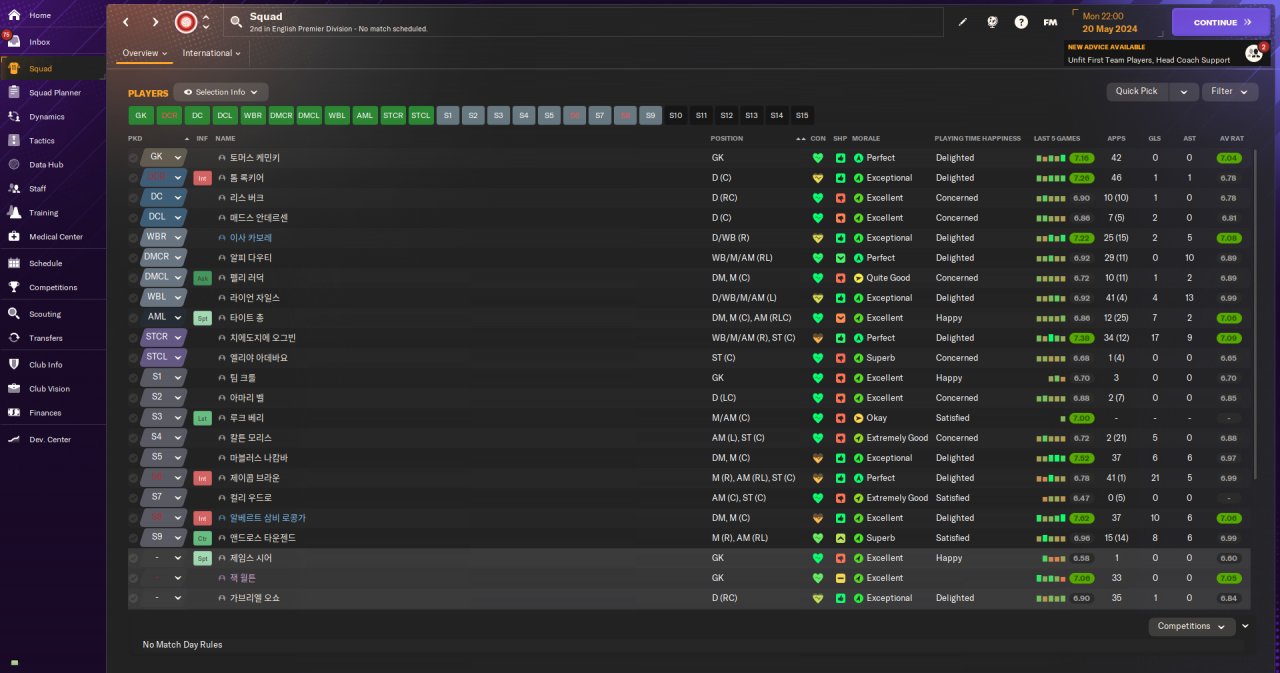Open the new advice notification icon
Image resolution: width=1280 pixels, height=673 pixels.
[x=1253, y=53]
